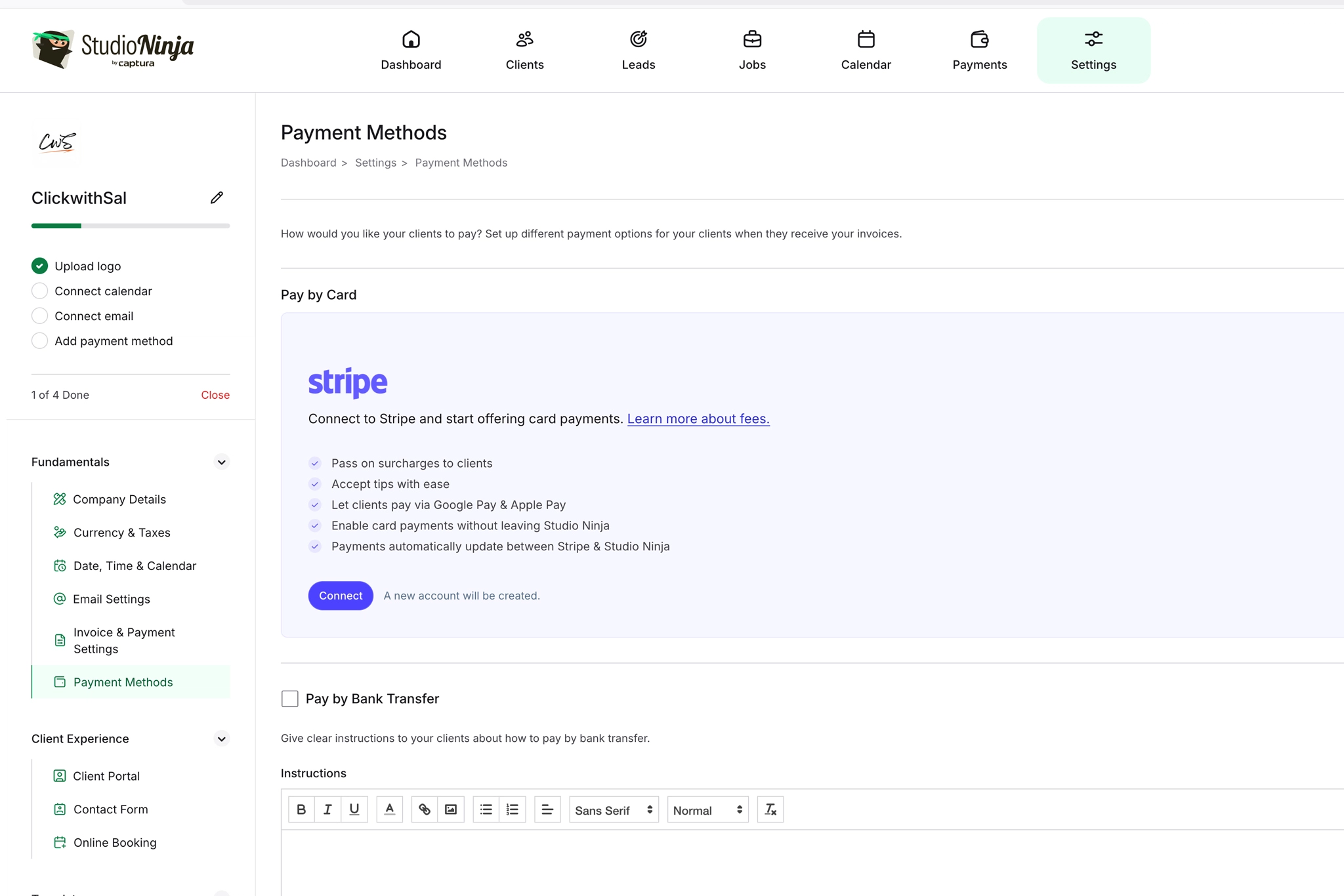Check the Connect email step circle

pyautogui.click(x=39, y=316)
